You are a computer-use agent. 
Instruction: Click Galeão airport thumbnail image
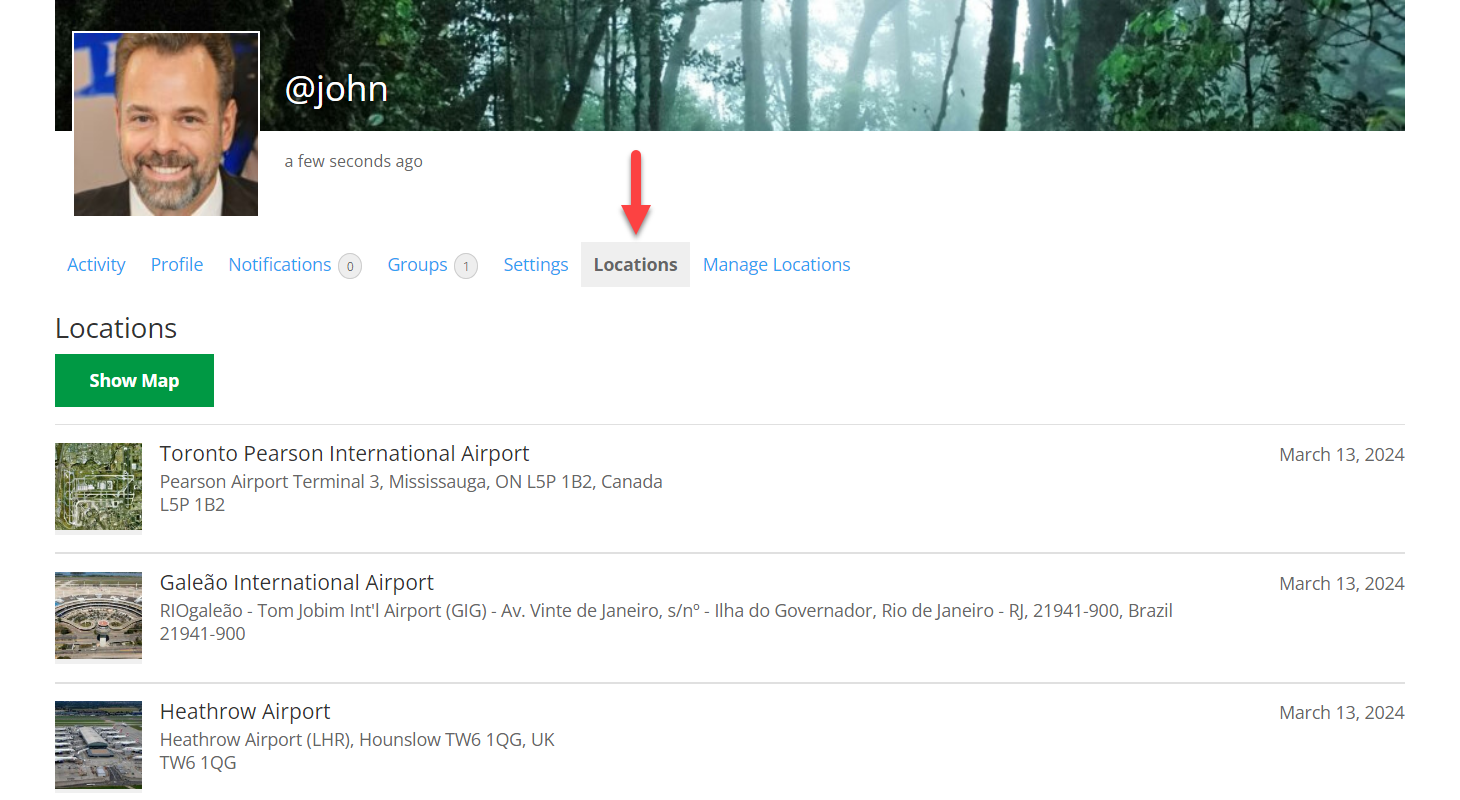98,616
